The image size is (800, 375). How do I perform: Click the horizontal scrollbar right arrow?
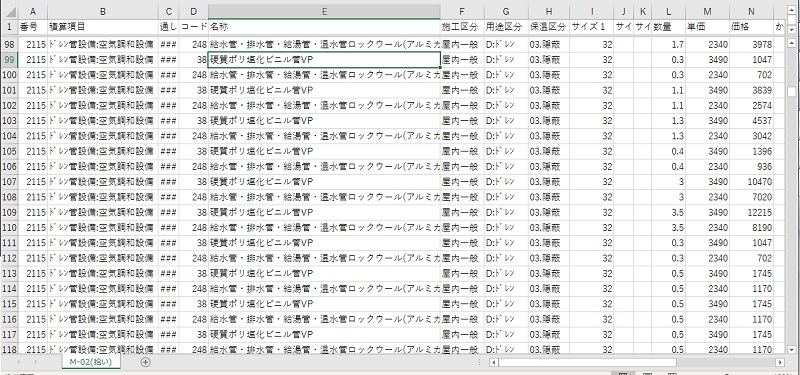(x=780, y=362)
